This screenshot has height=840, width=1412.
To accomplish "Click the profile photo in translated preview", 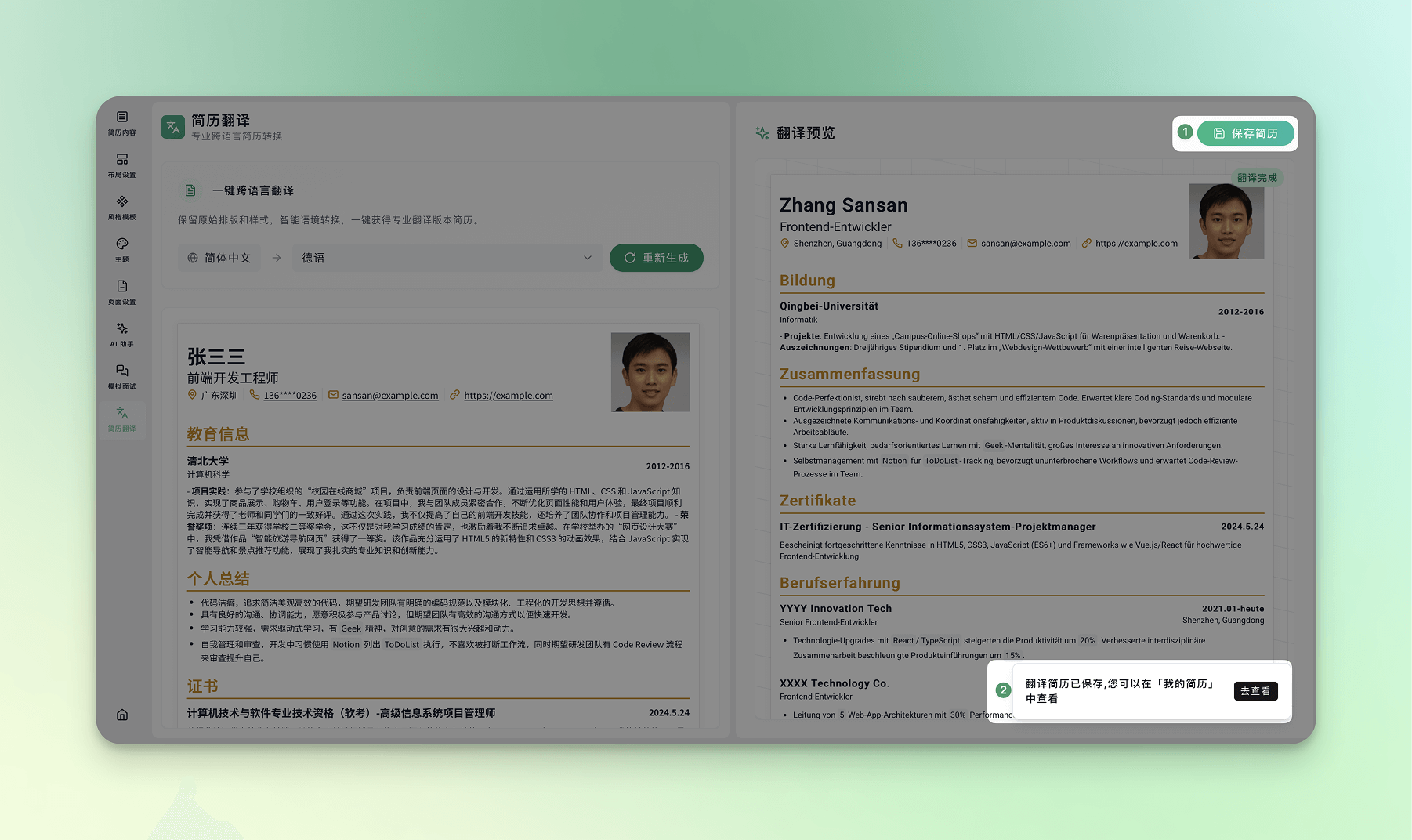I will (1226, 222).
